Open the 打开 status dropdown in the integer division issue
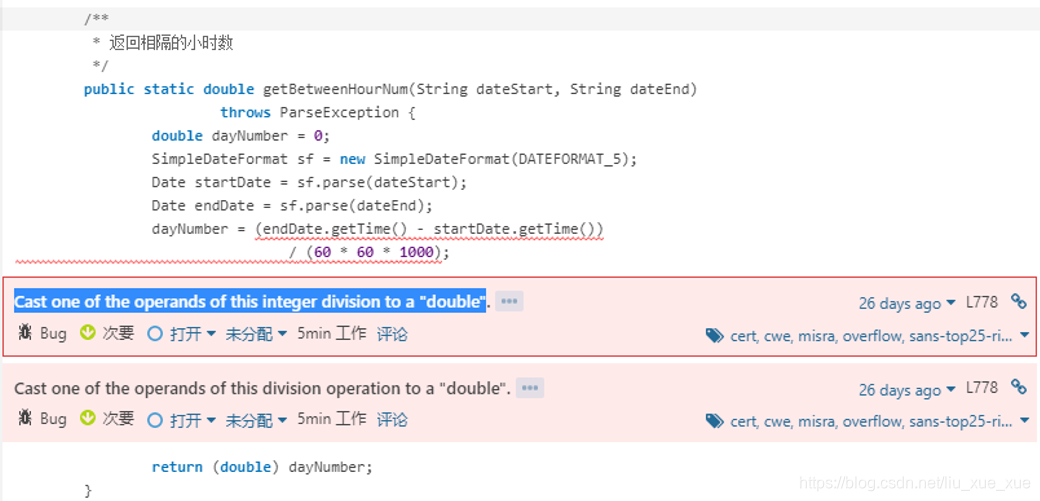The width and height of the screenshot is (1040, 501). [x=182, y=334]
